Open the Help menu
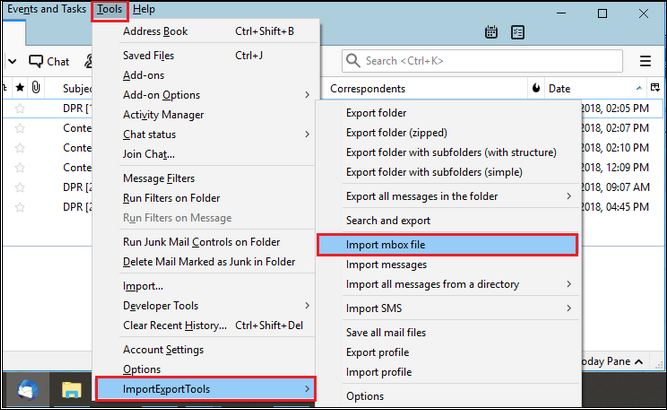Image resolution: width=667 pixels, height=410 pixels. coord(144,9)
